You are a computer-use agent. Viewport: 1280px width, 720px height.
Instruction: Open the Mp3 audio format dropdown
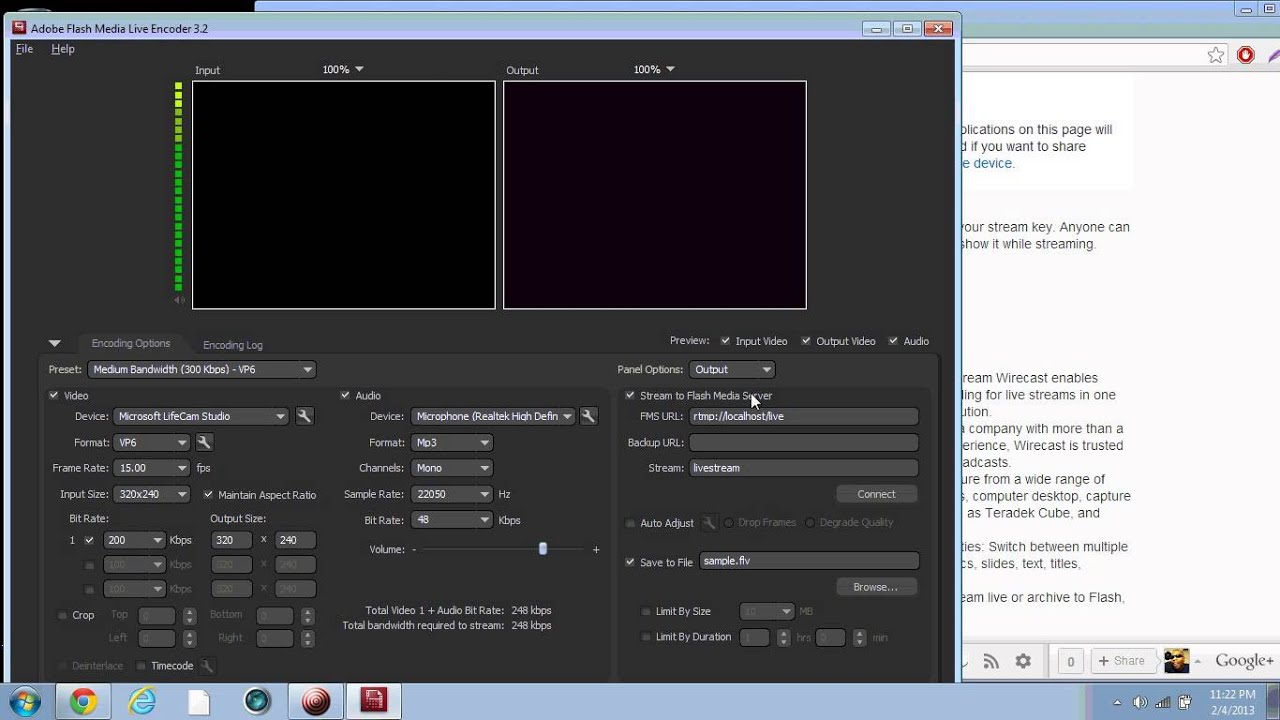452,442
